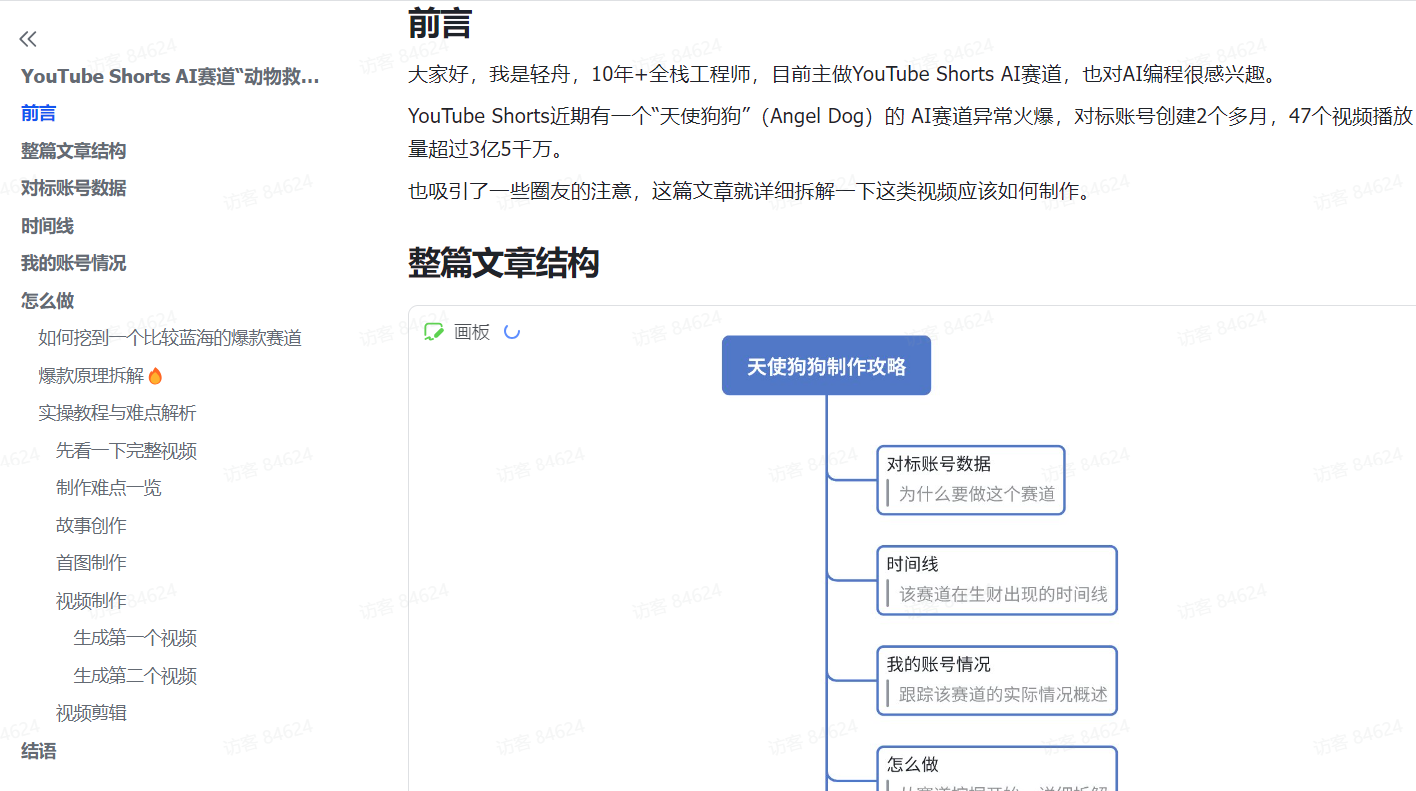1416x791 pixels.
Task: Open document title YouTube Shorts AI赛道 in outline
Action: point(170,76)
